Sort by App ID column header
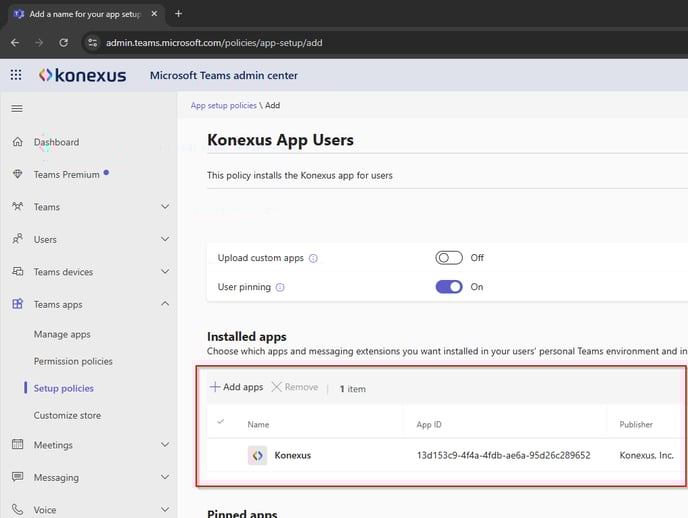The image size is (688, 518). tap(429, 425)
